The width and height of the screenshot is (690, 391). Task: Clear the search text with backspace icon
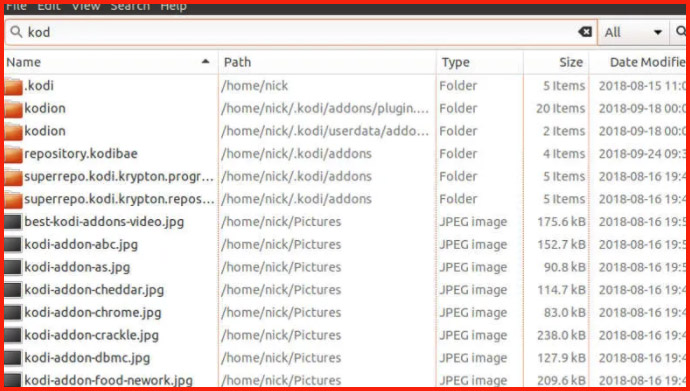tap(585, 32)
